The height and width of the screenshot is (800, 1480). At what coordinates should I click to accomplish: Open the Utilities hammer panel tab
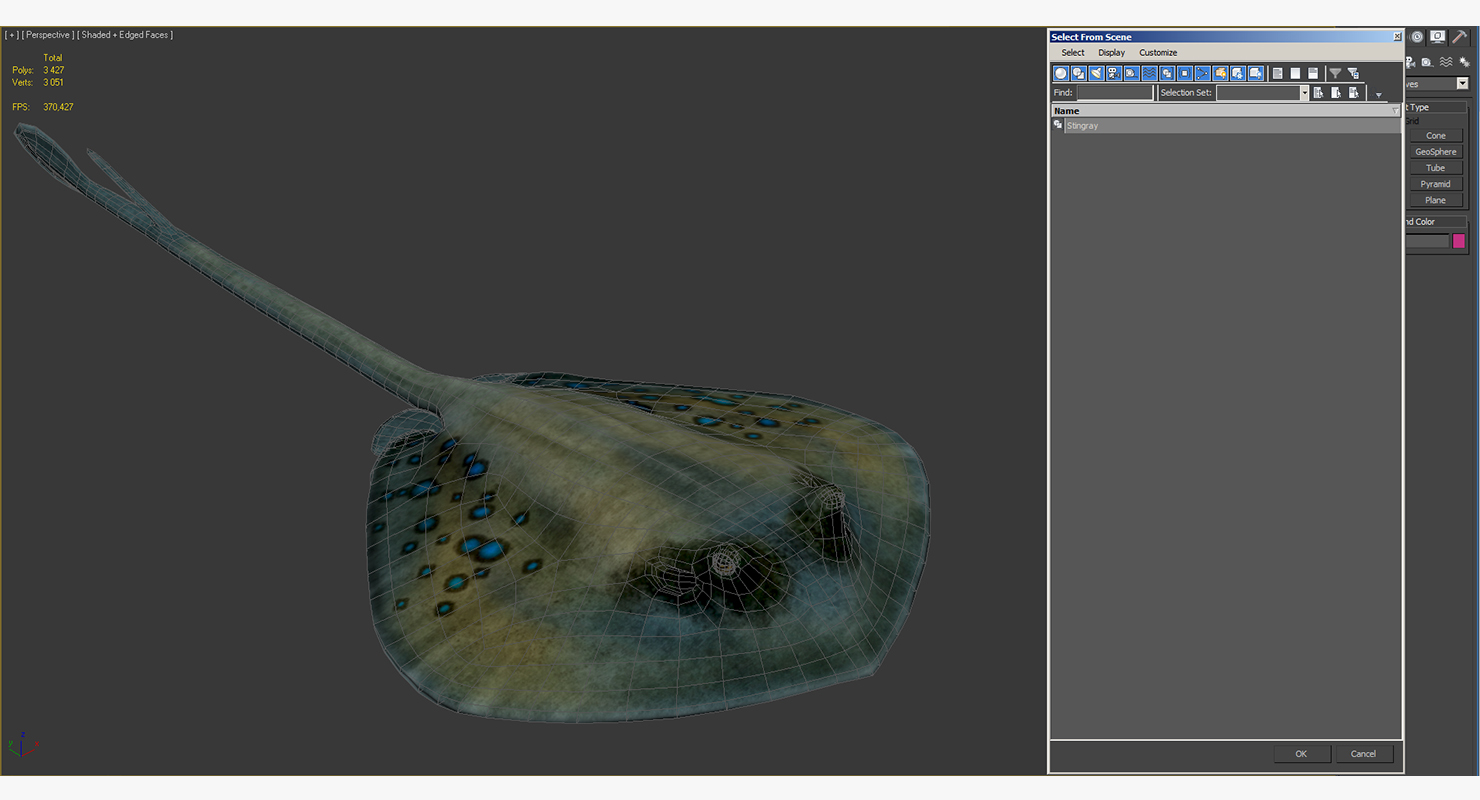pos(1460,37)
